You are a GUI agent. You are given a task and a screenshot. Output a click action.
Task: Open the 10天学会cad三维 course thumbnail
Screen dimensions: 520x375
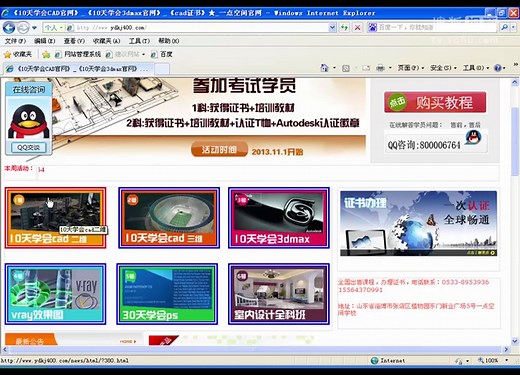click(169, 218)
